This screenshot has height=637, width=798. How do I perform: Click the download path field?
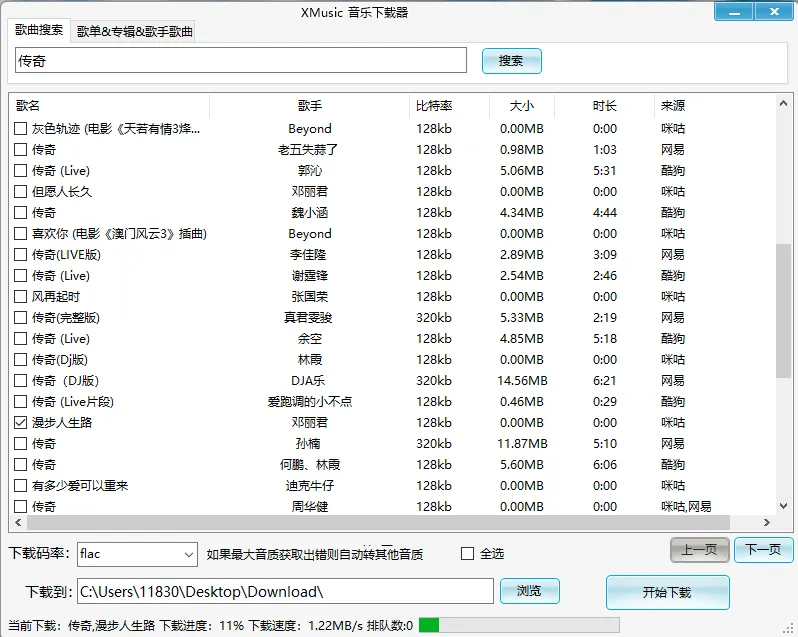click(x=285, y=591)
